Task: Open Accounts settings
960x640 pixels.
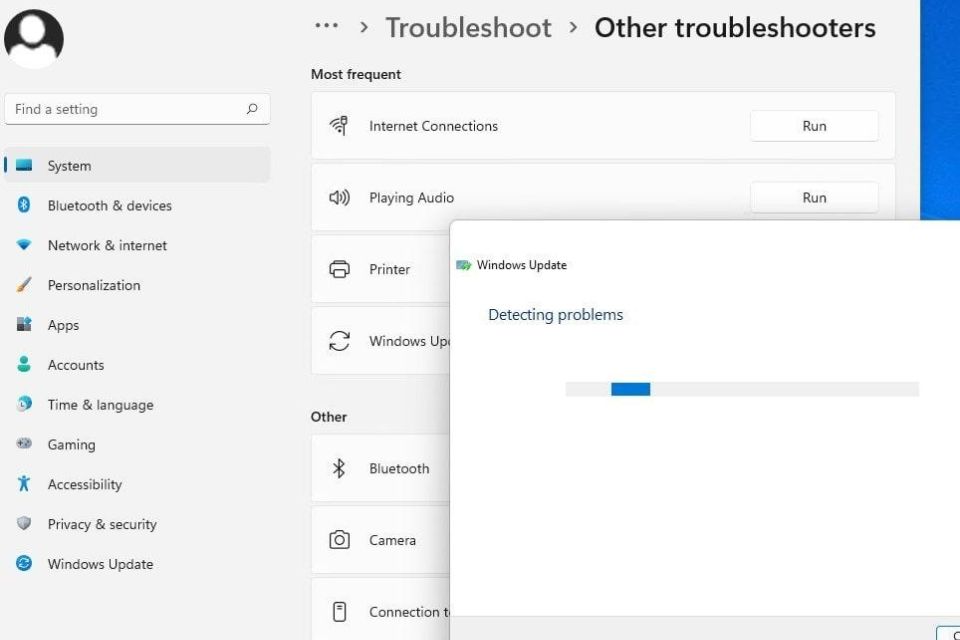Action: point(137,364)
